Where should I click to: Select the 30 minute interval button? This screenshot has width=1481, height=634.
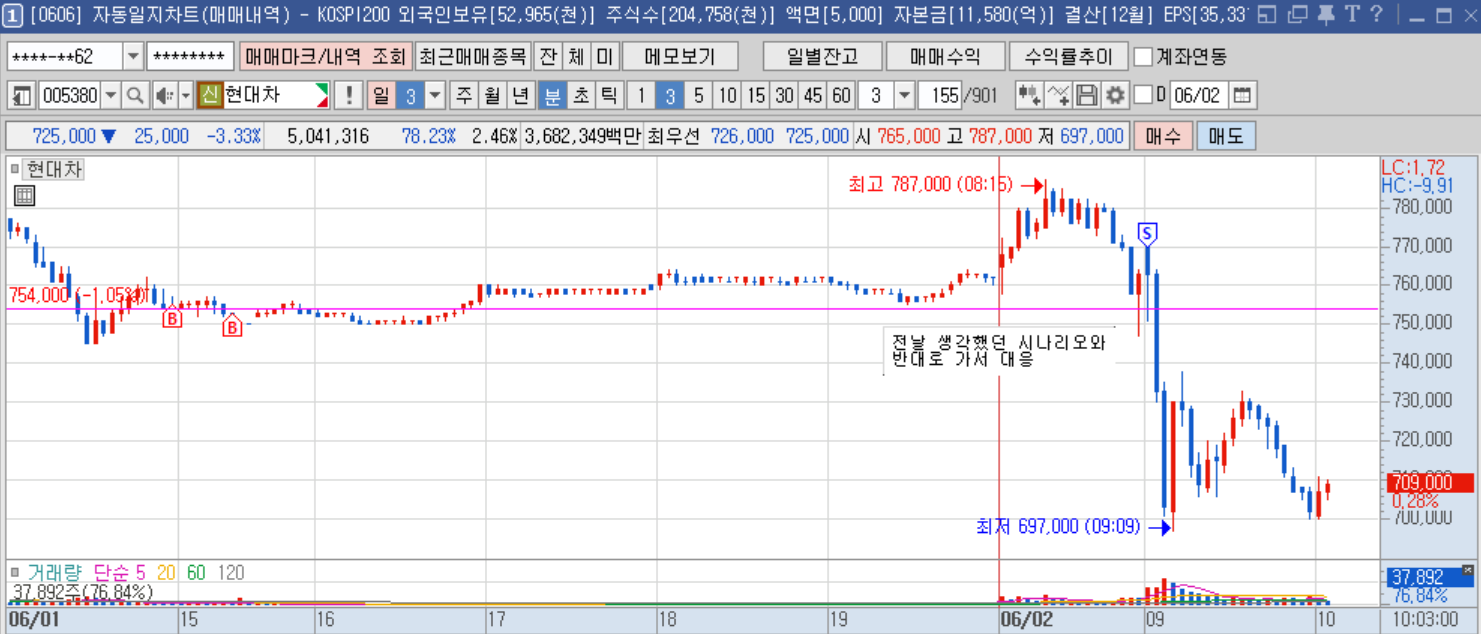click(x=784, y=96)
